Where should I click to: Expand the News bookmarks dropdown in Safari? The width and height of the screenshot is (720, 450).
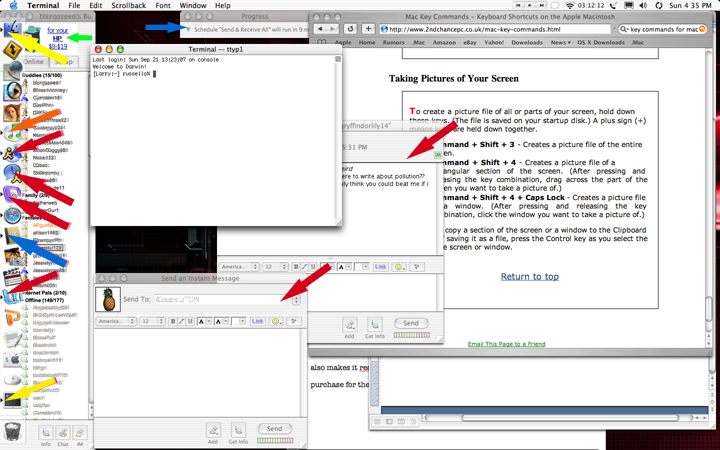(x=560, y=42)
